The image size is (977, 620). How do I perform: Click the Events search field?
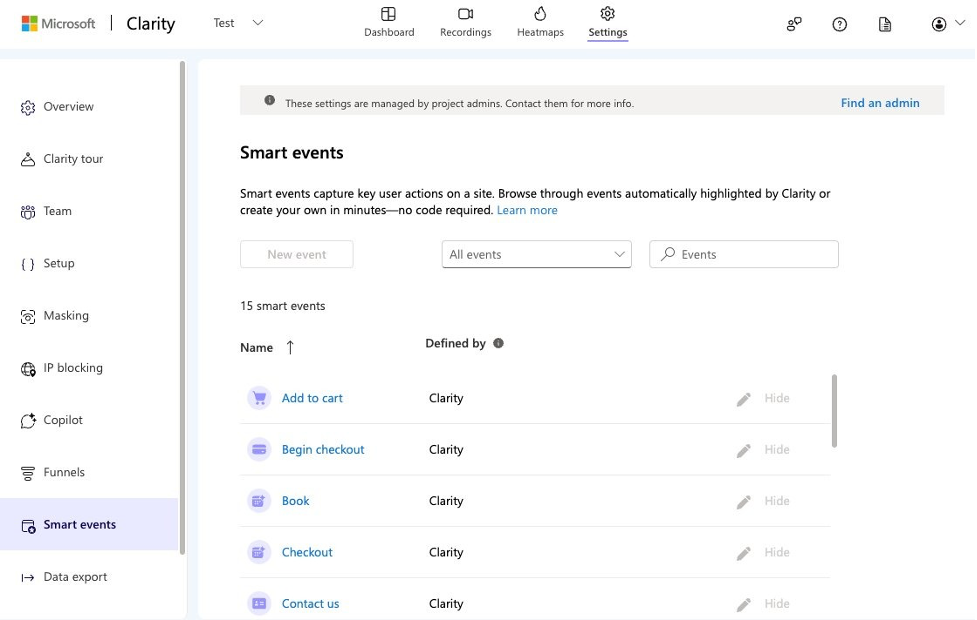point(744,255)
